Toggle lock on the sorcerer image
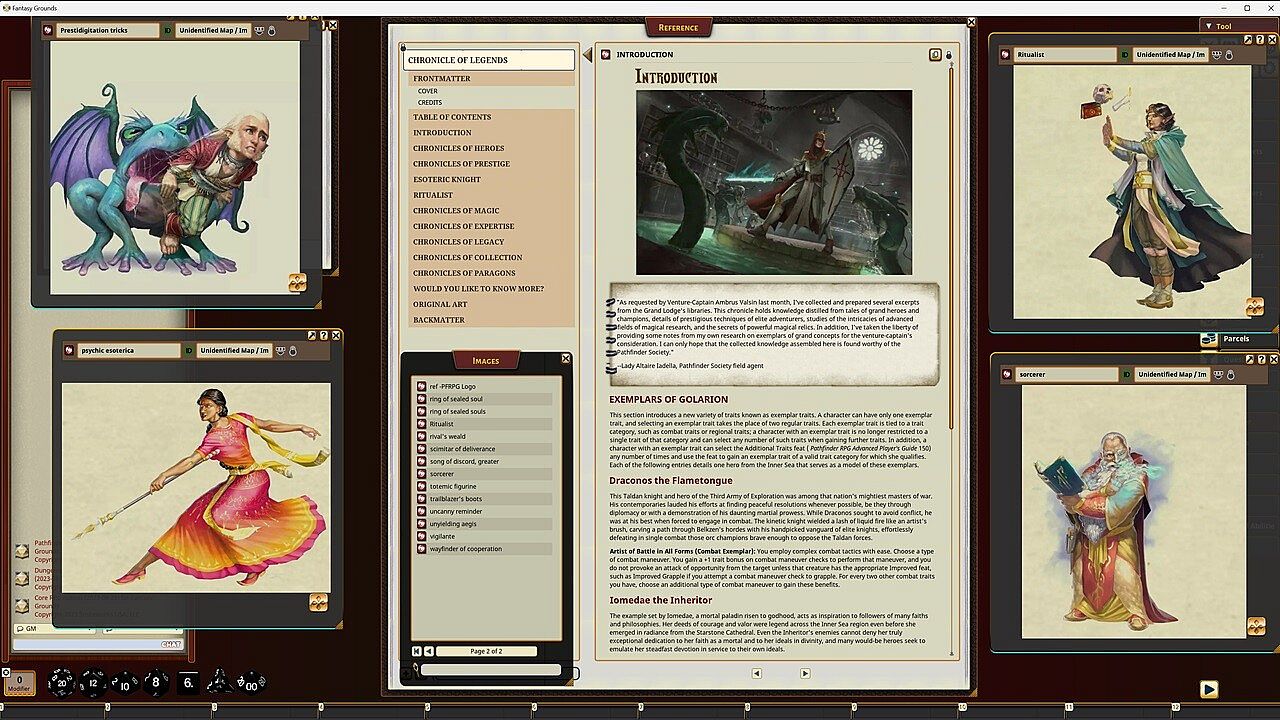 click(1231, 375)
